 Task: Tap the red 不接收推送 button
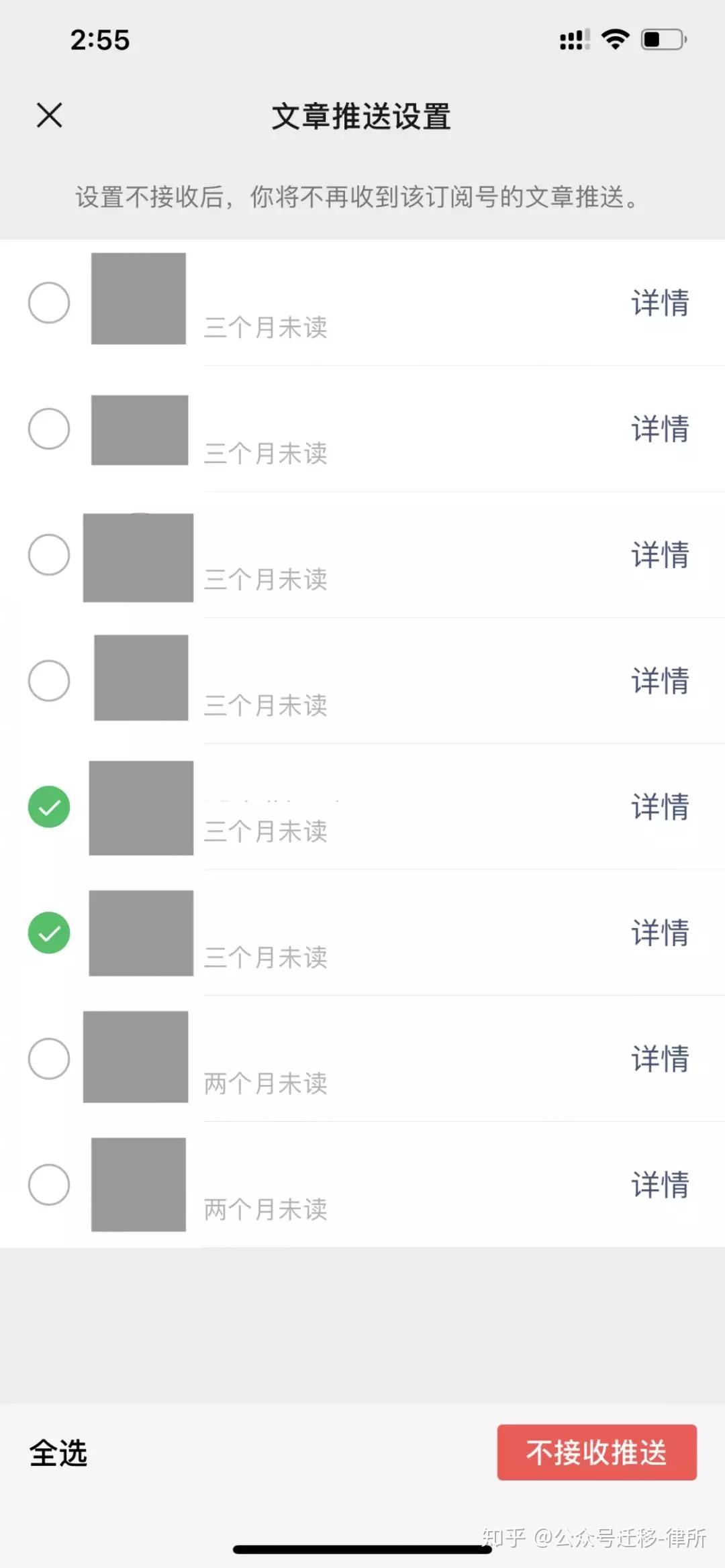597,1453
